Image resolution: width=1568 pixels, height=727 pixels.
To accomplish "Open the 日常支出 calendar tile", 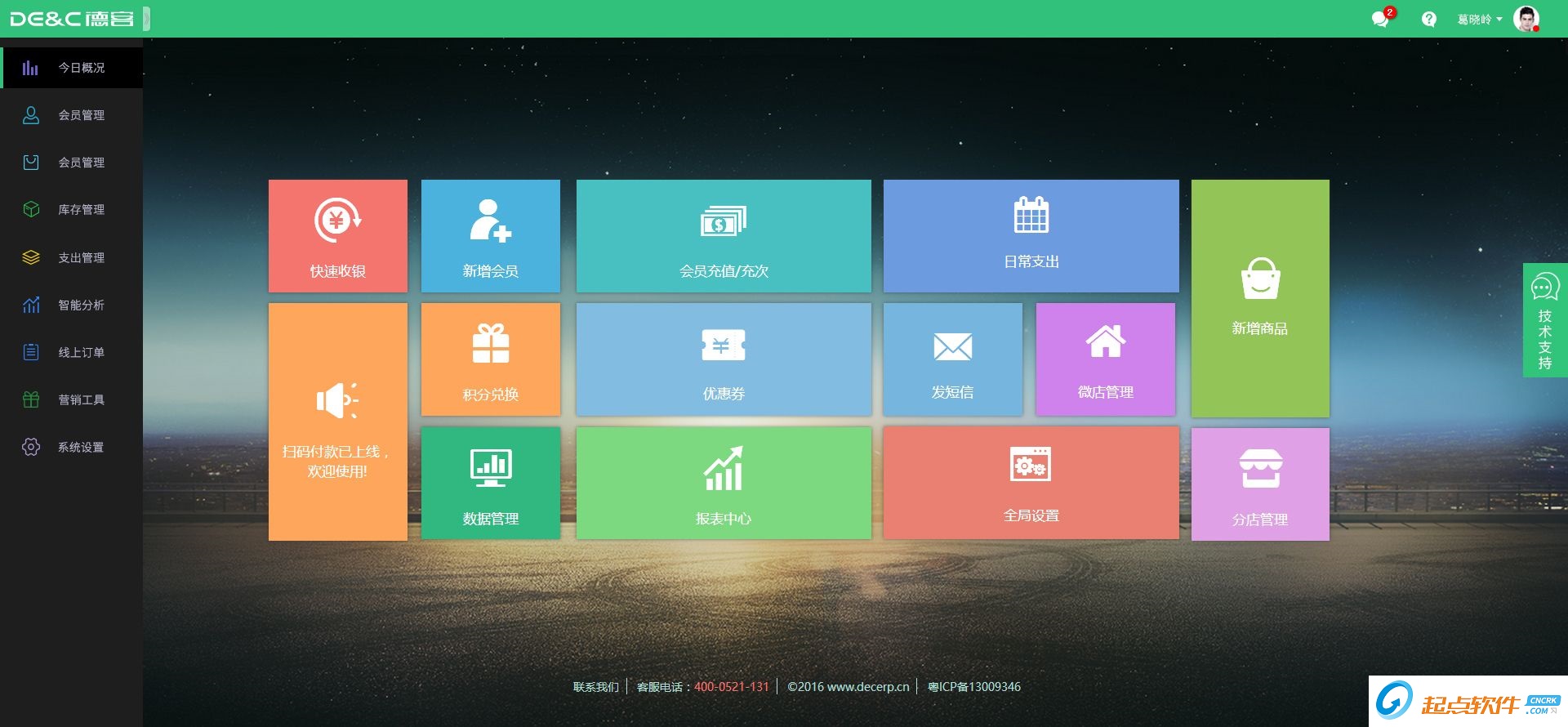I will tap(1031, 236).
